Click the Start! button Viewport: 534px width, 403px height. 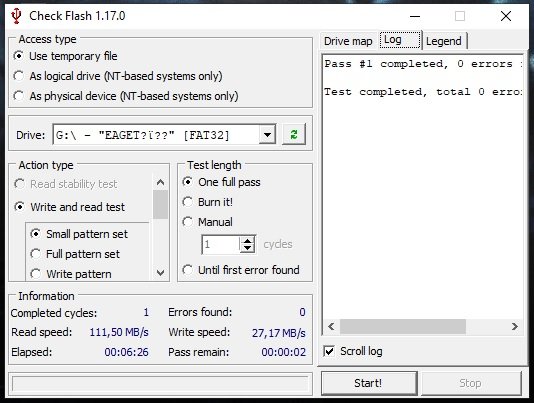pos(369,383)
